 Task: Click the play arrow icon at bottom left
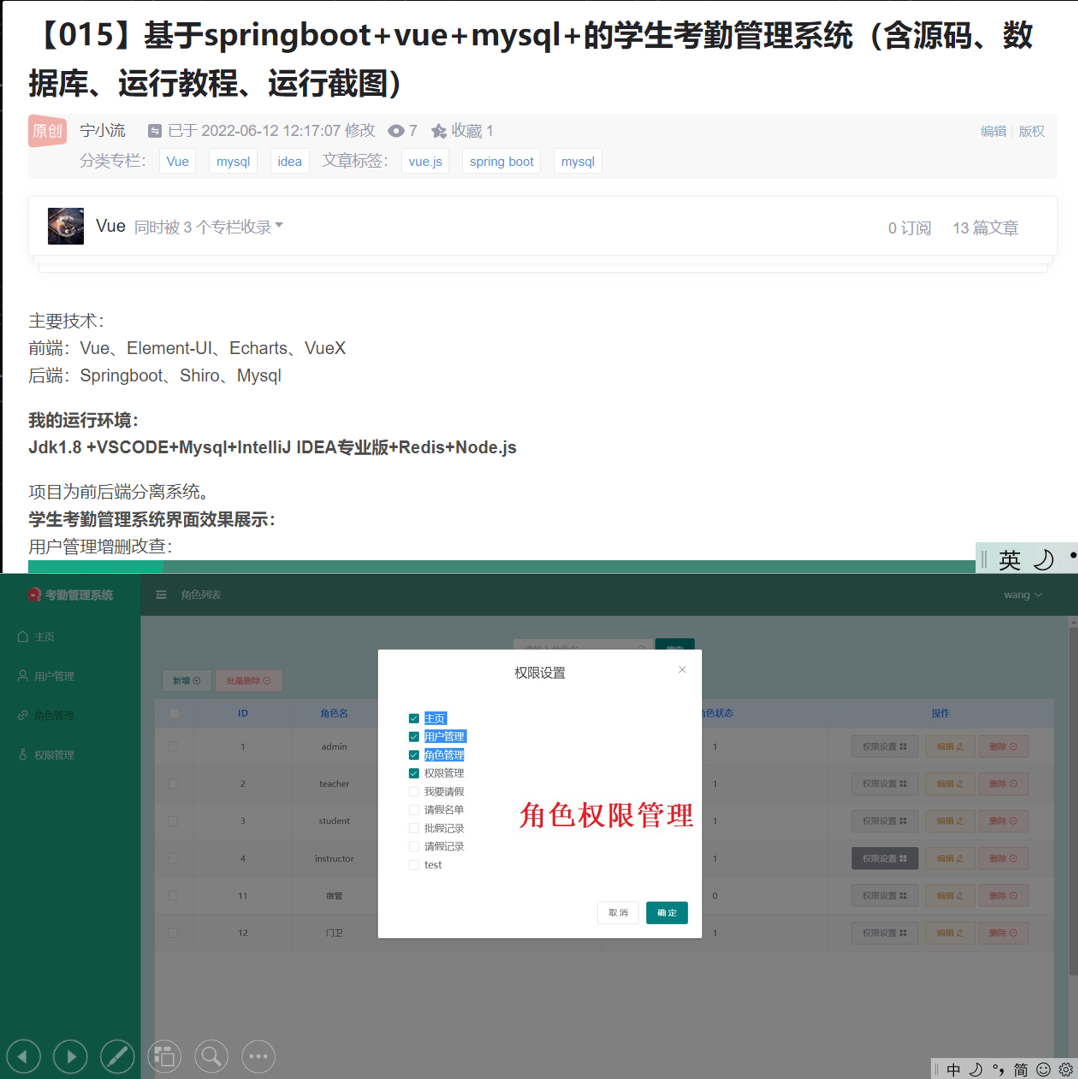click(x=69, y=1056)
